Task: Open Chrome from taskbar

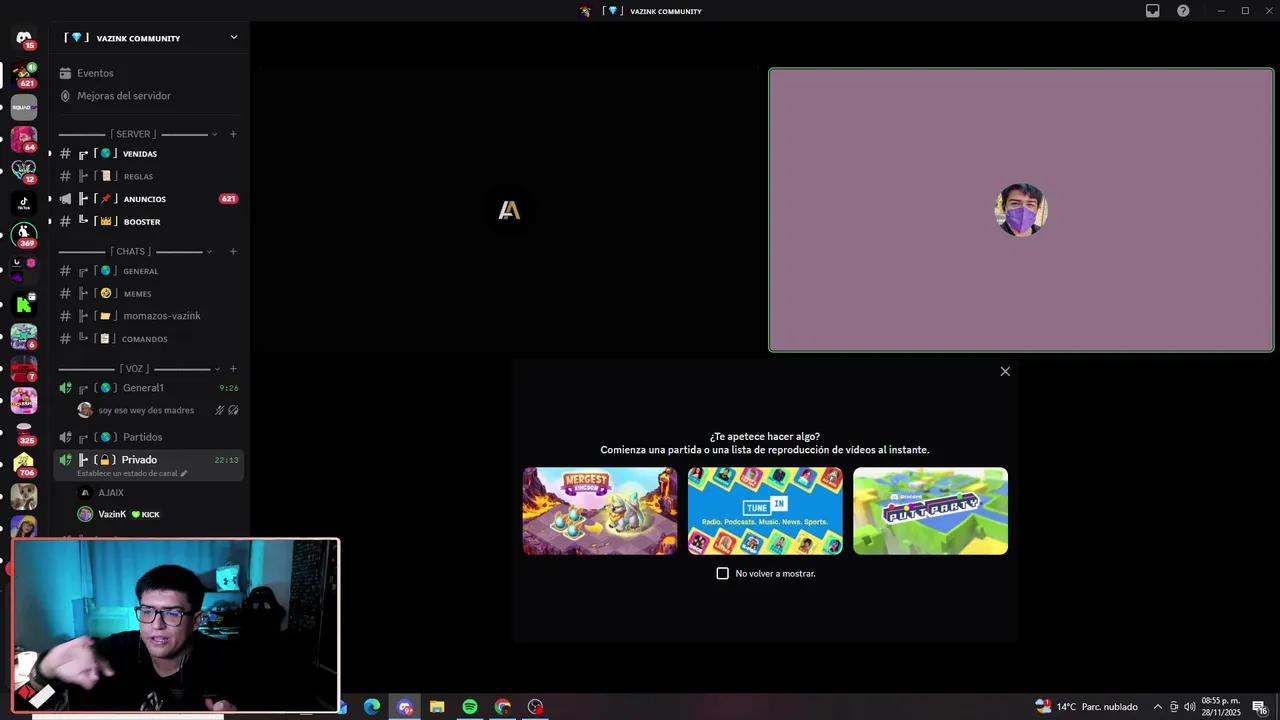Action: 503,707
